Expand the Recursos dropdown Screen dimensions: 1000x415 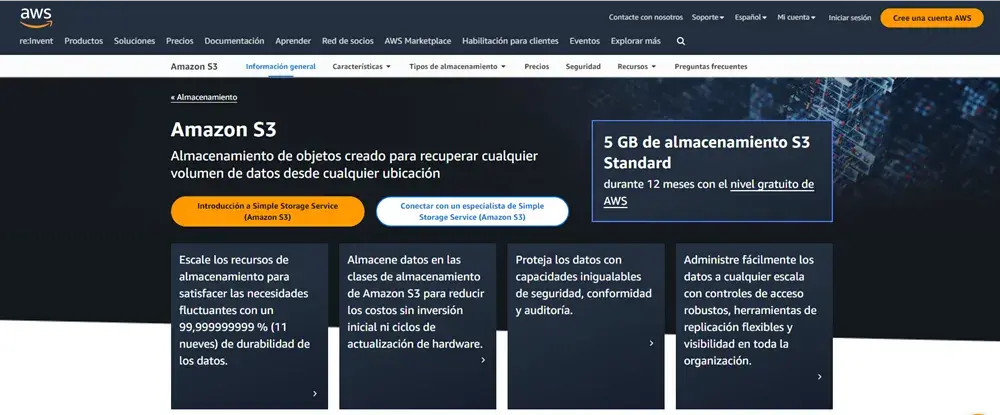point(636,66)
